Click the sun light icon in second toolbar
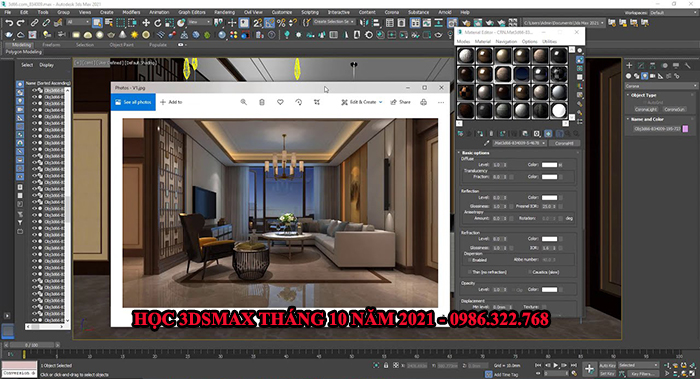 tap(134, 34)
